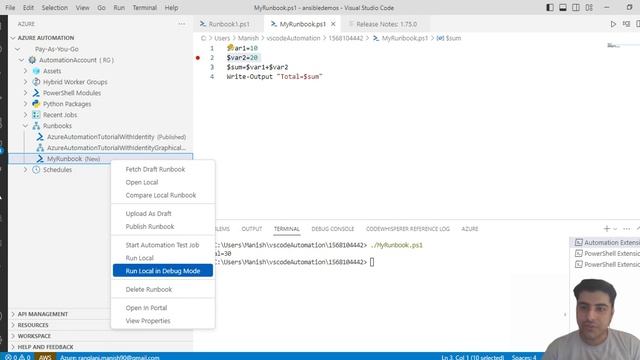Expand the Assets node
Screen dimensions: 640x360
25,71
